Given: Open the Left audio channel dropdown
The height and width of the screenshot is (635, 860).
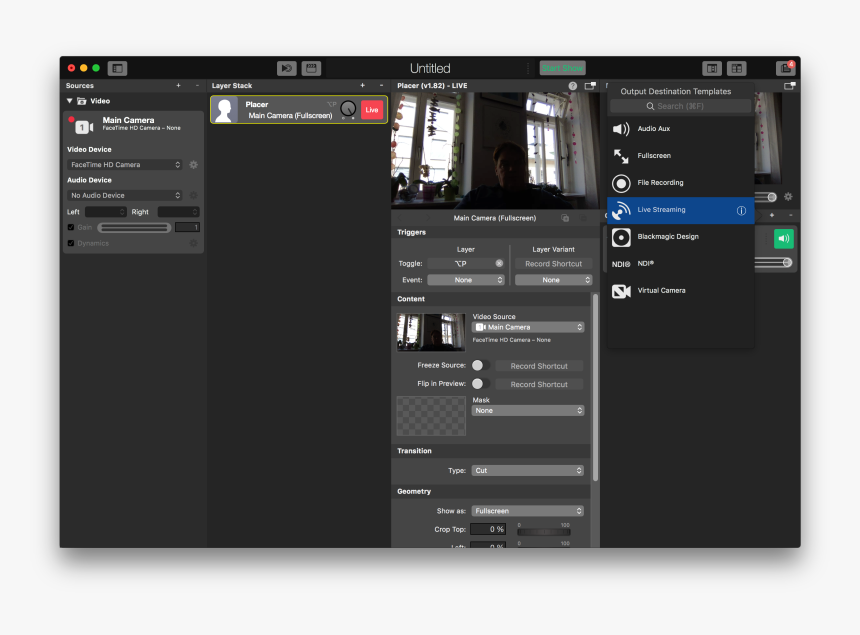Looking at the screenshot, I should click(x=106, y=212).
